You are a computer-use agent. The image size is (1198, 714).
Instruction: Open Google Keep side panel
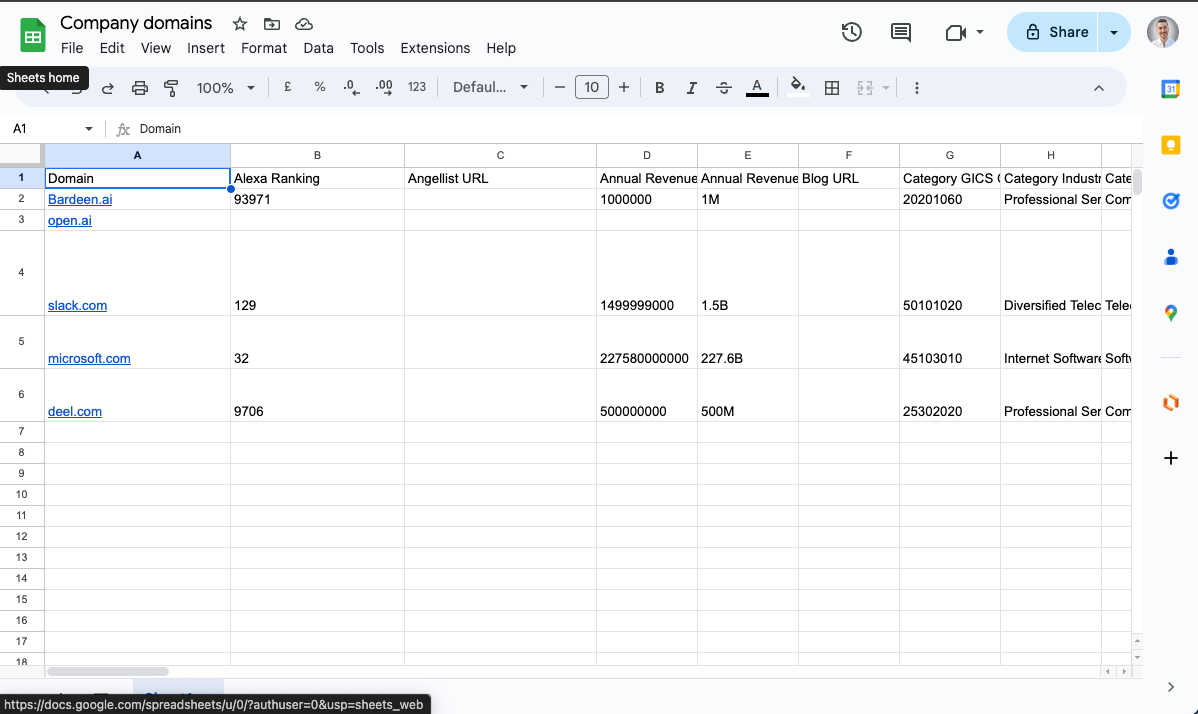[1170, 145]
